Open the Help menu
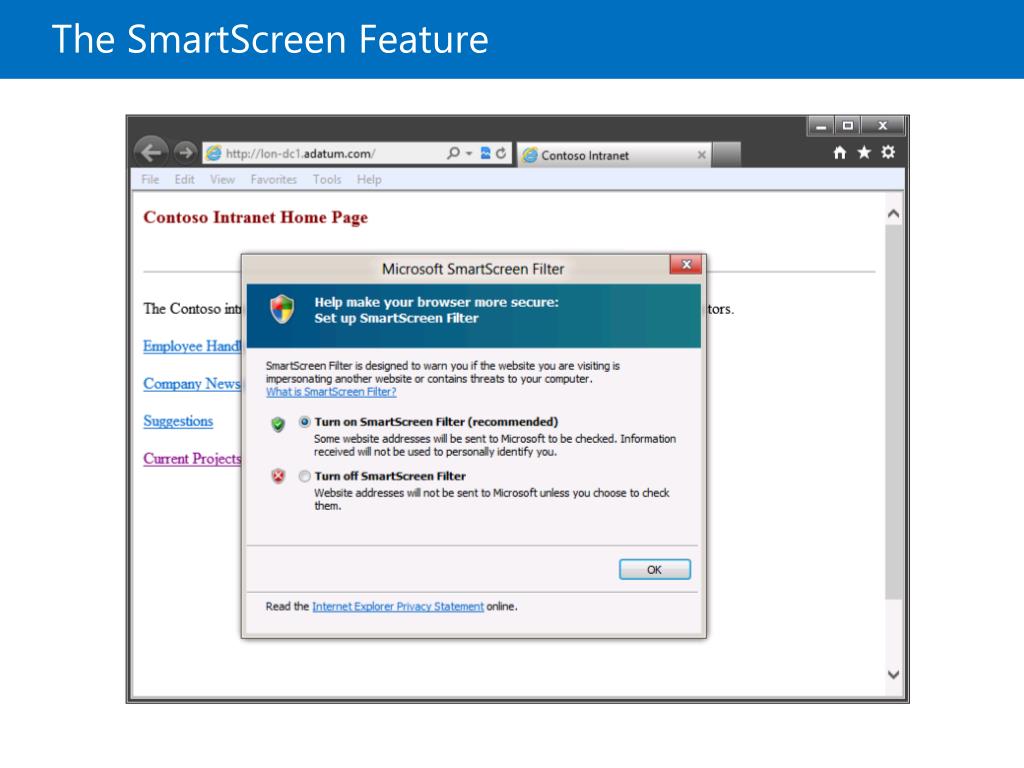Image resolution: width=1024 pixels, height=768 pixels. pyautogui.click(x=369, y=180)
